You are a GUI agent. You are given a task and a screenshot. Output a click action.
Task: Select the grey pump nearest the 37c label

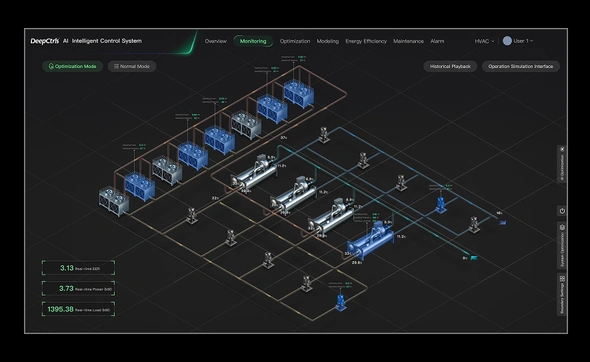tap(324, 135)
